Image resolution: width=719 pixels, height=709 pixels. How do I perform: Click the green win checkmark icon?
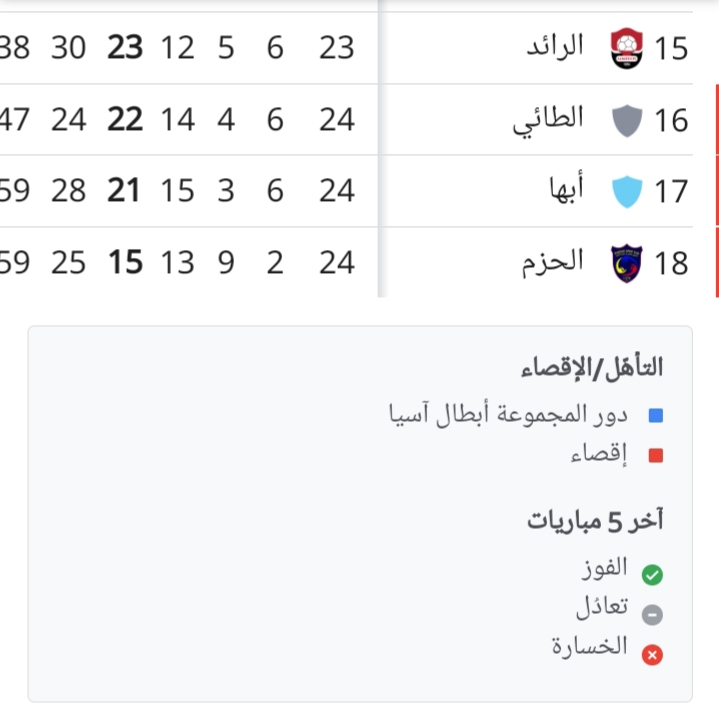pyautogui.click(x=652, y=575)
